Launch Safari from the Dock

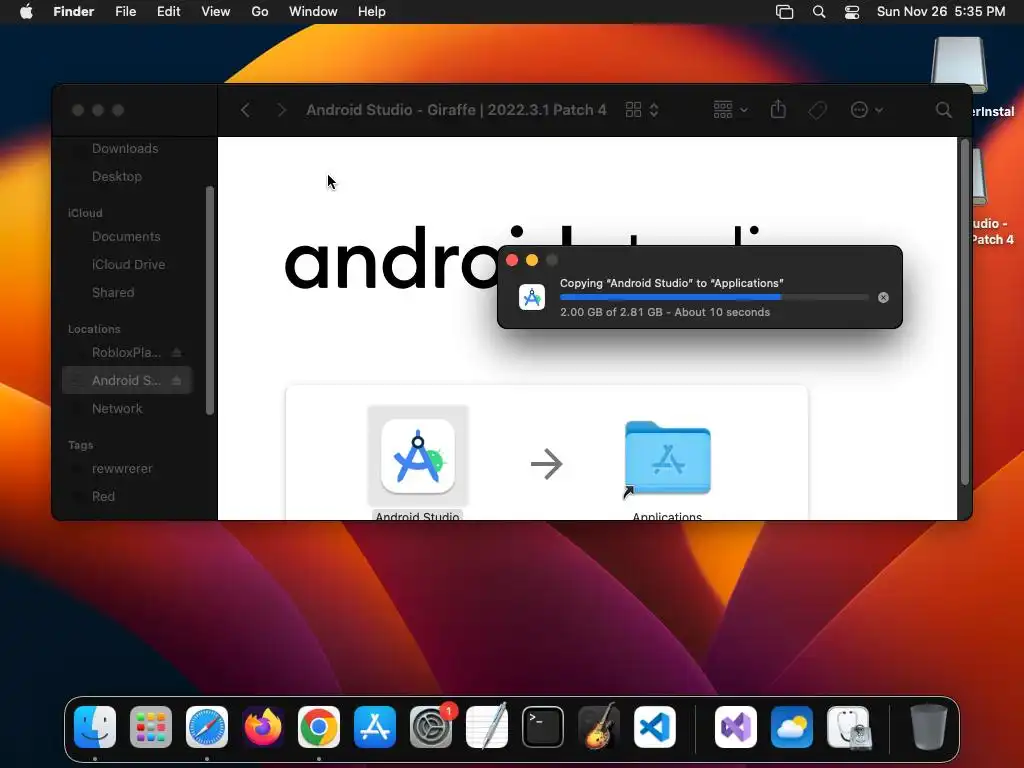pyautogui.click(x=207, y=727)
